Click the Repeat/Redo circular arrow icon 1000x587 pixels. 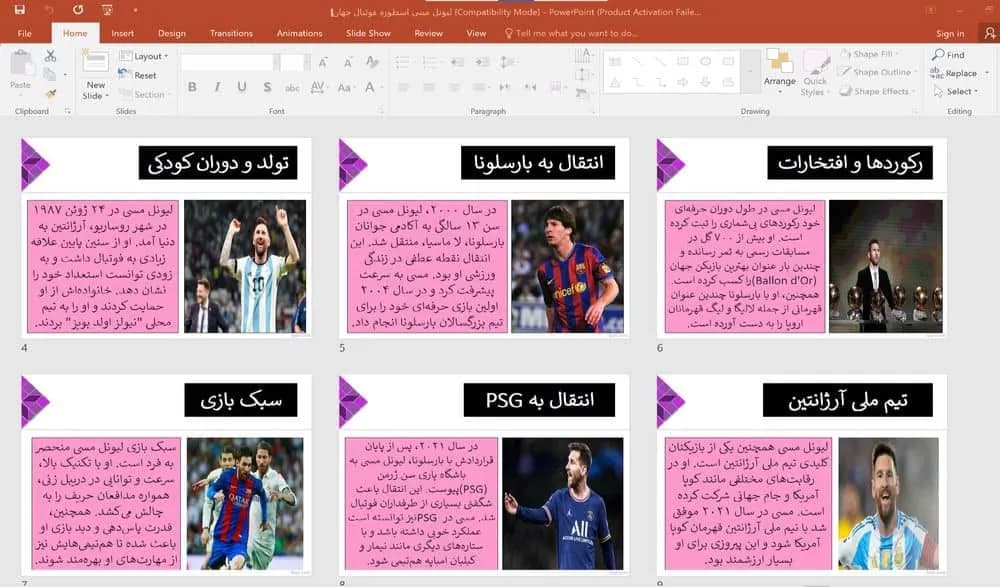tap(78, 10)
